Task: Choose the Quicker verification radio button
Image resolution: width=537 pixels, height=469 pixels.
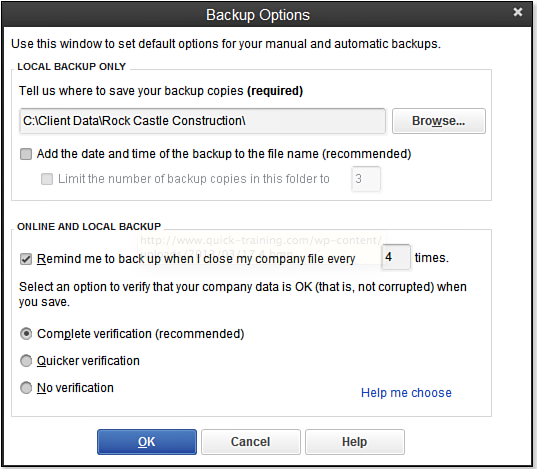Action: pyautogui.click(x=26, y=361)
